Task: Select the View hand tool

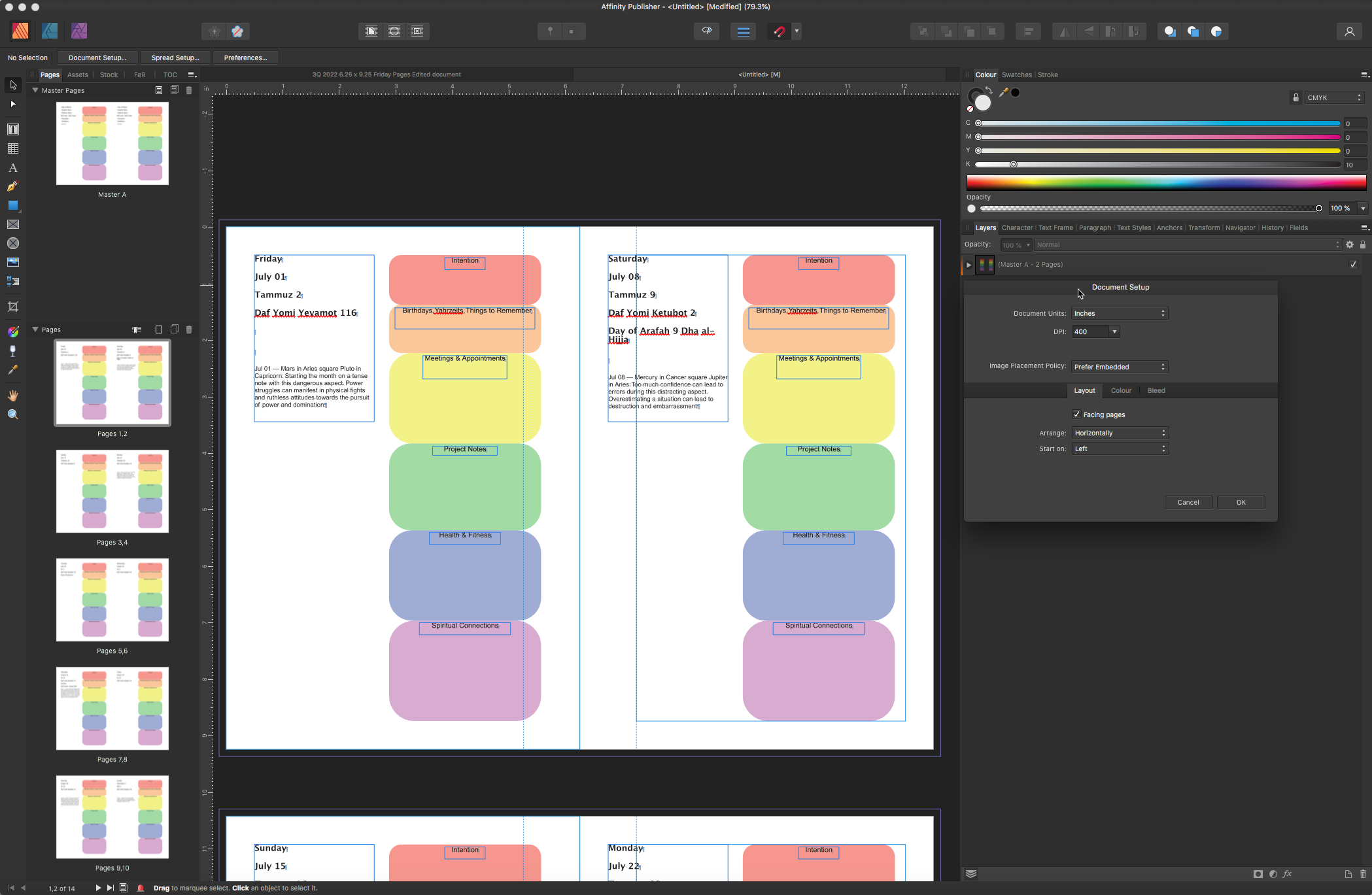Action: (13, 396)
